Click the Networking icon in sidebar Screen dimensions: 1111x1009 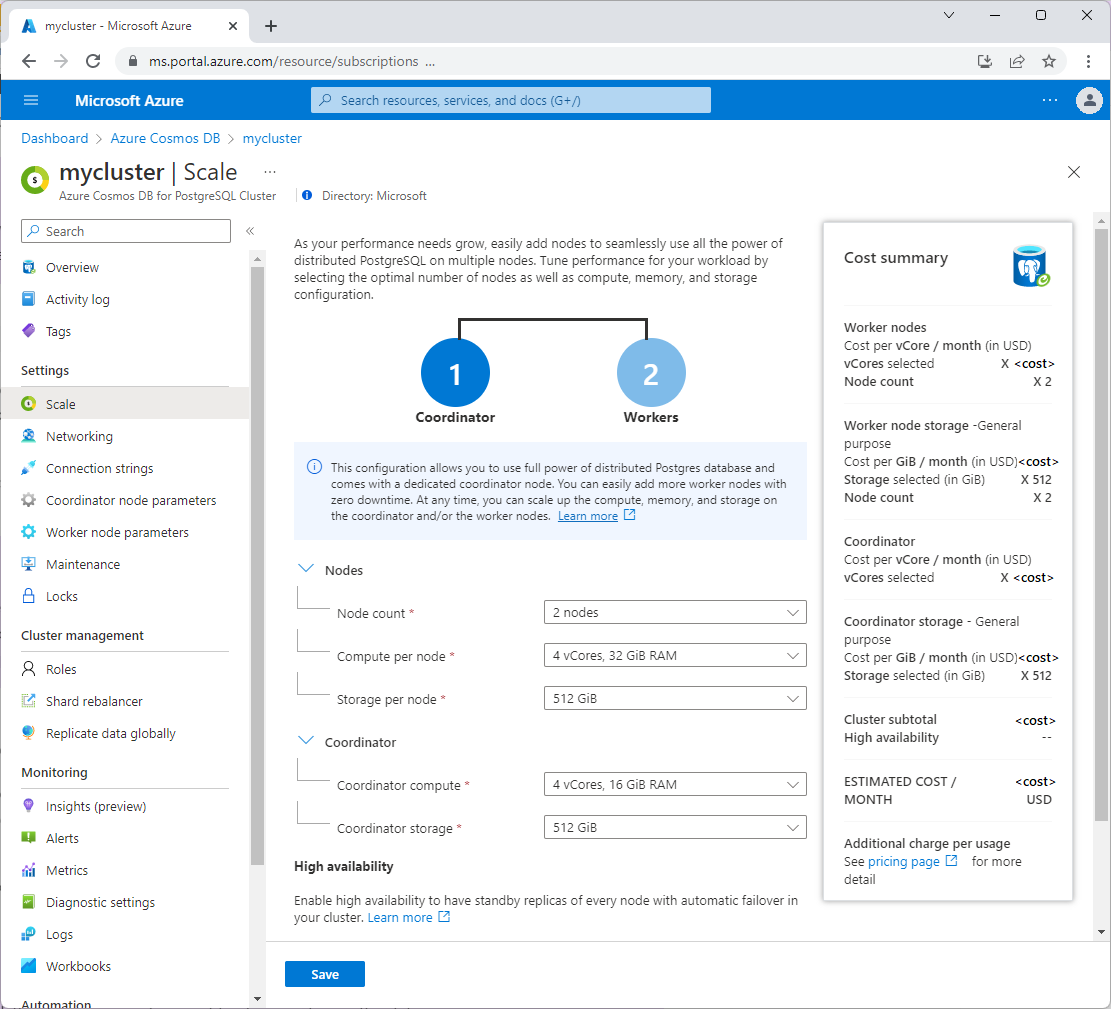tap(29, 436)
